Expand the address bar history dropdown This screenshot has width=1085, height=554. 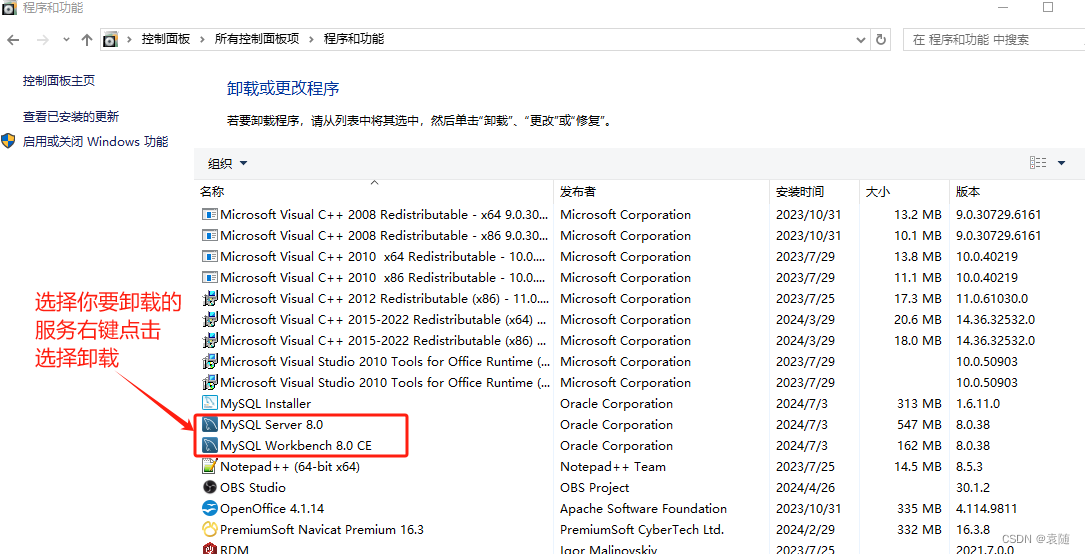tap(861, 39)
